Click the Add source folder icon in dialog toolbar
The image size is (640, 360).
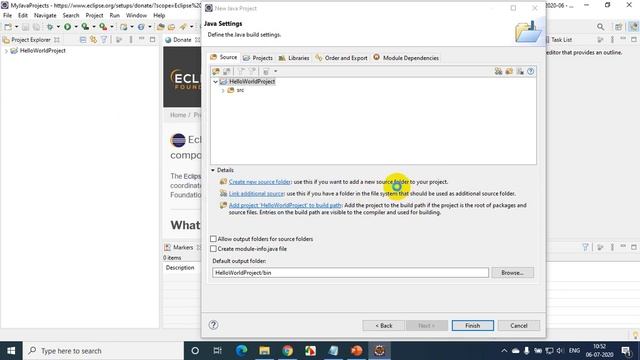[x=216, y=71]
